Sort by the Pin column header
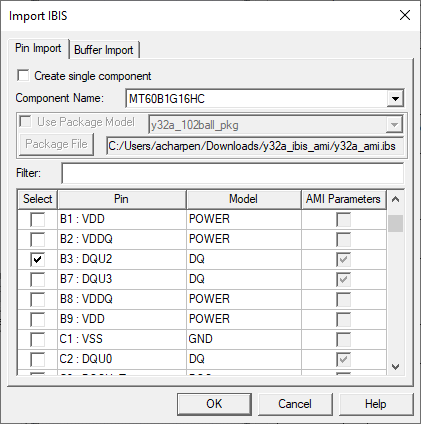 121,199
